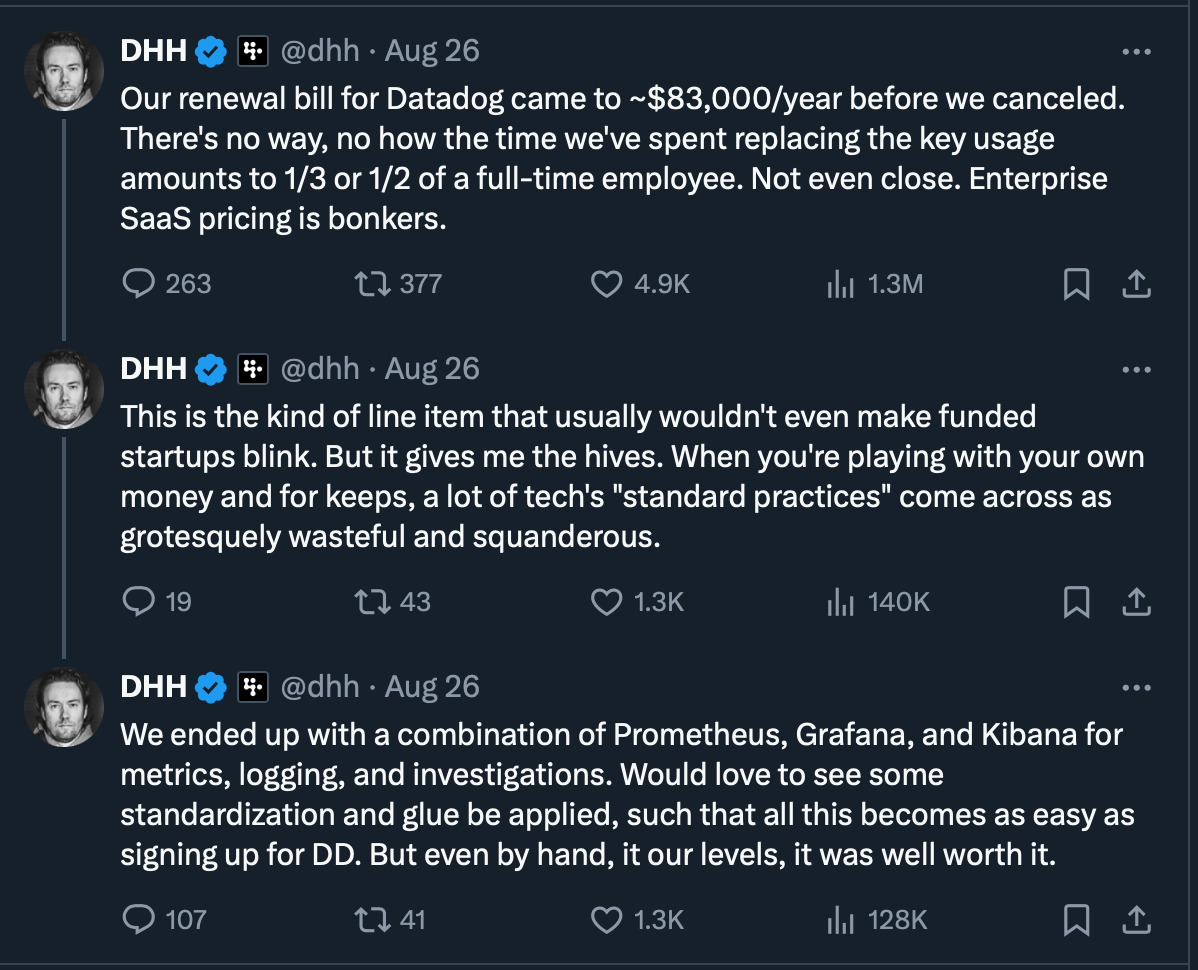Image resolution: width=1198 pixels, height=970 pixels.
Task: Share the Enterprise SaaS pricing tweet
Action: pyautogui.click(x=1135, y=285)
